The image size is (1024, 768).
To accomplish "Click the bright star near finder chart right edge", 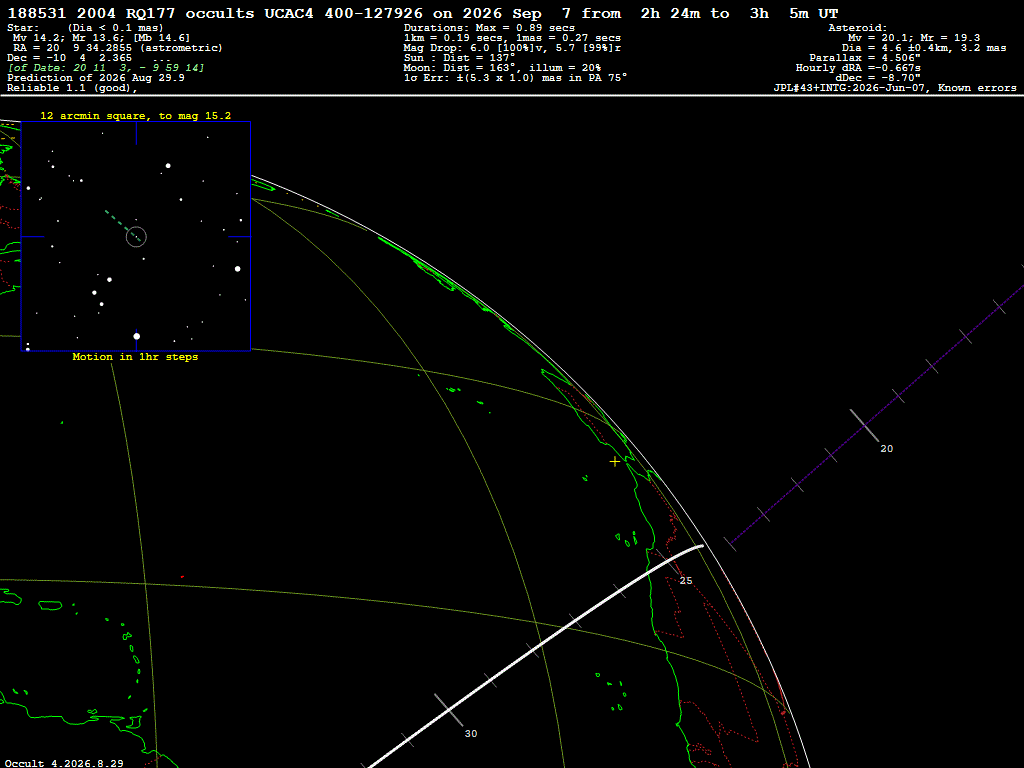I will click(x=238, y=269).
